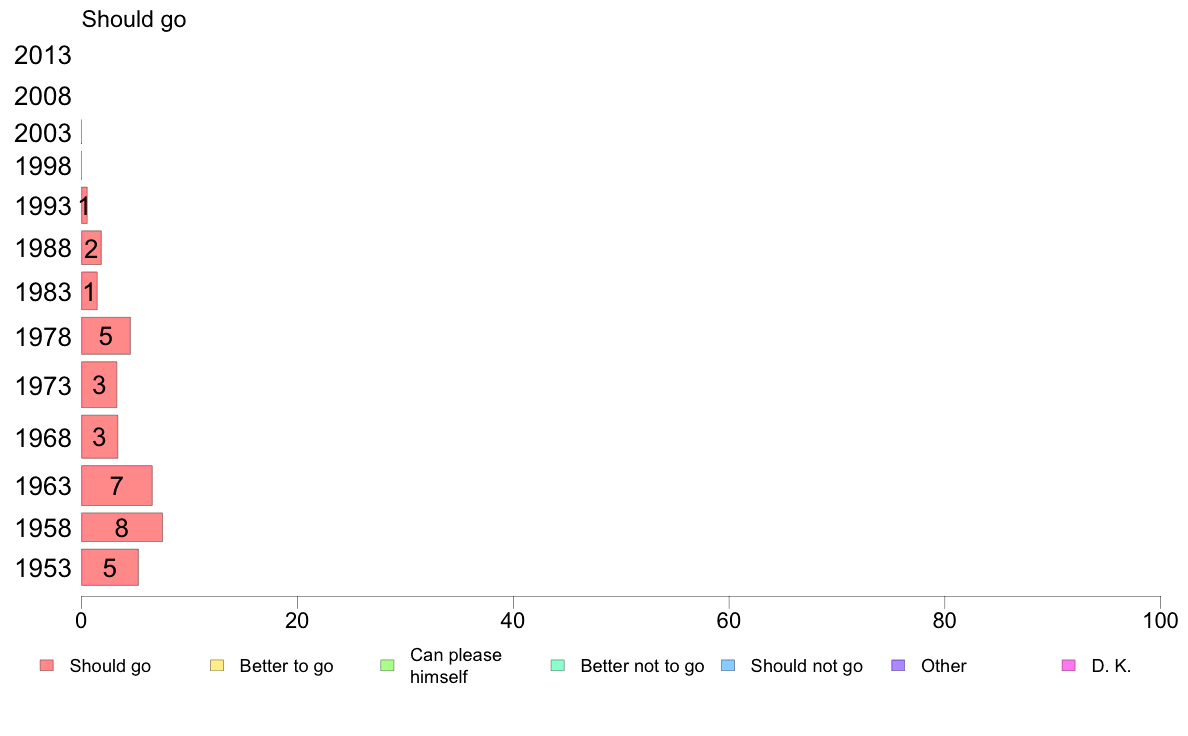1188x736 pixels.
Task: Click the Should not go legend text
Action: click(806, 666)
